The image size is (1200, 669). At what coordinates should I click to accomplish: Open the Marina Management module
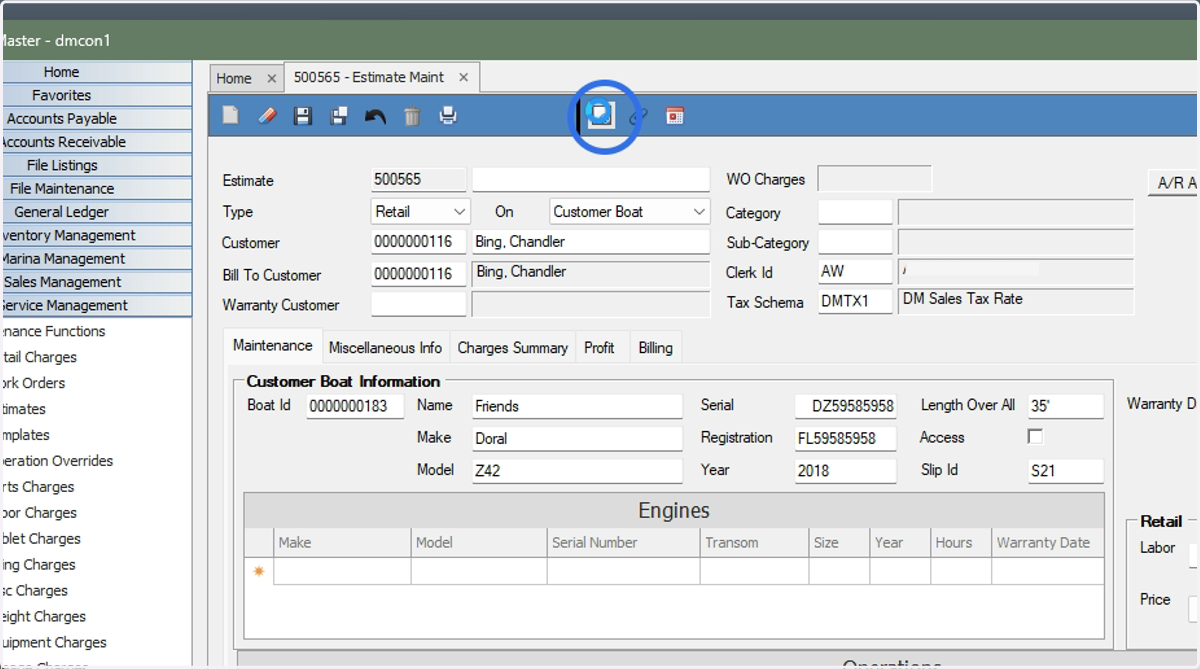[96, 258]
